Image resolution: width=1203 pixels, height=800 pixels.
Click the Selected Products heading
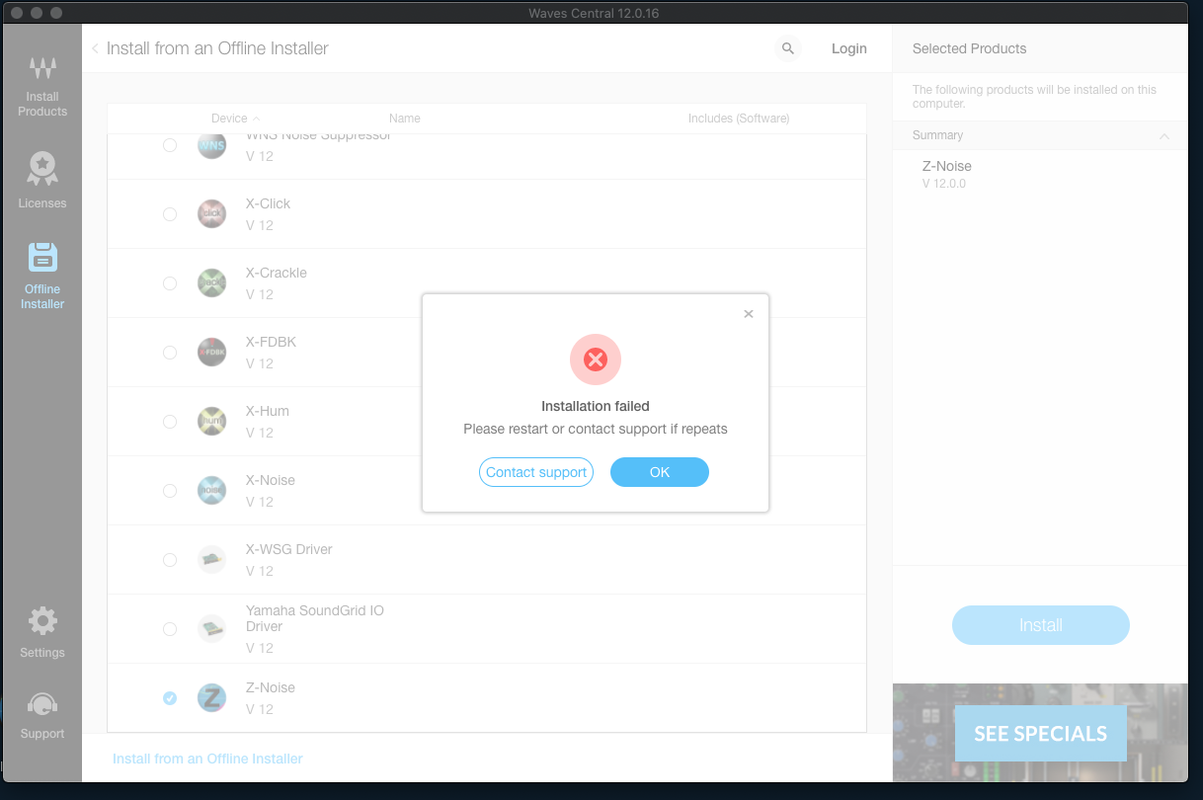[969, 48]
